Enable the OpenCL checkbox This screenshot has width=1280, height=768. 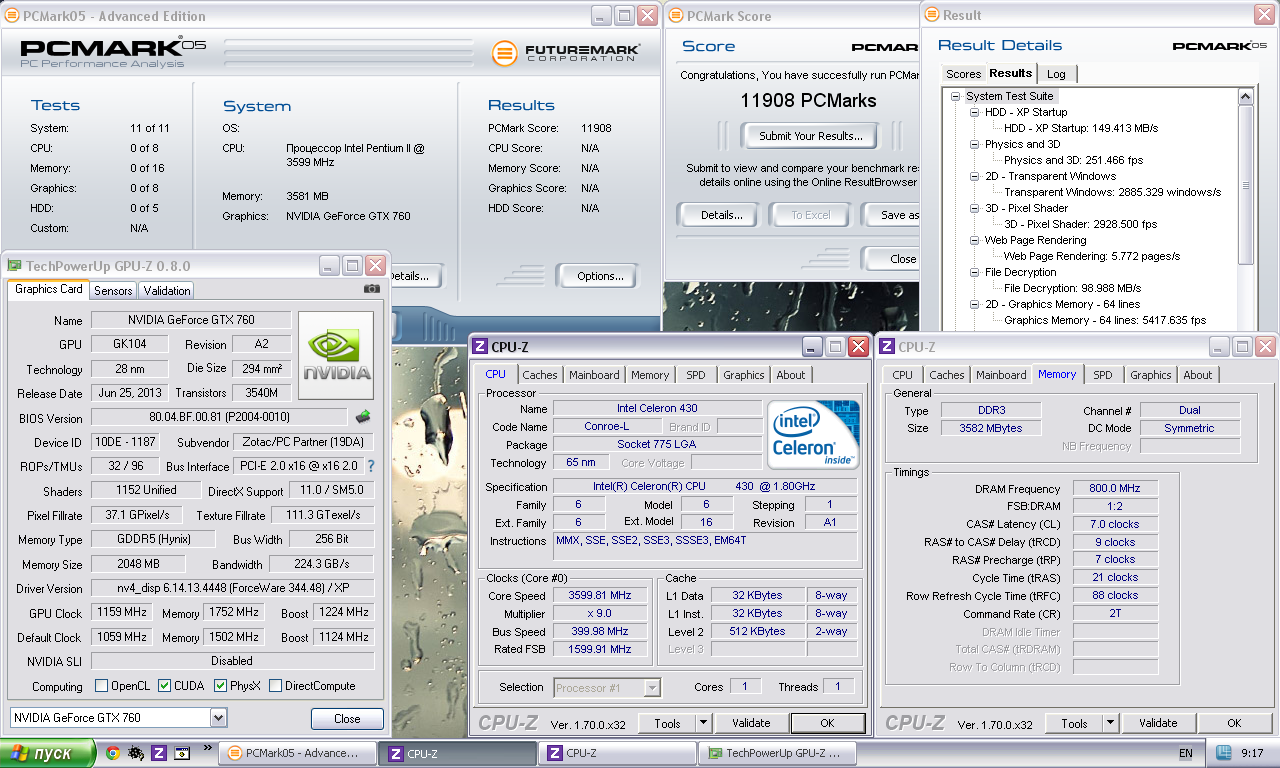click(x=101, y=686)
